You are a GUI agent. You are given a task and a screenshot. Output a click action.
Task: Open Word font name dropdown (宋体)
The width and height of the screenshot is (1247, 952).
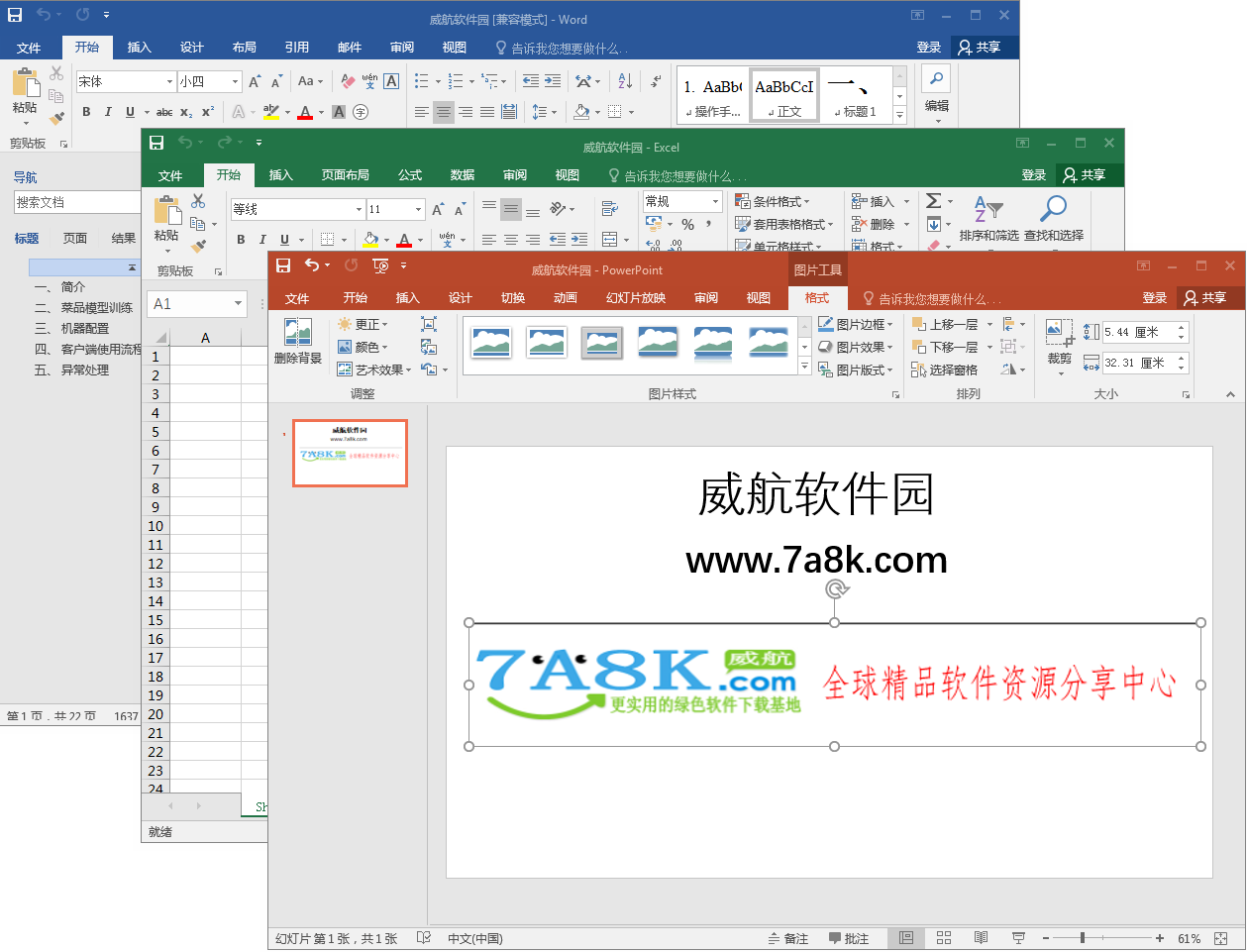coord(168,81)
